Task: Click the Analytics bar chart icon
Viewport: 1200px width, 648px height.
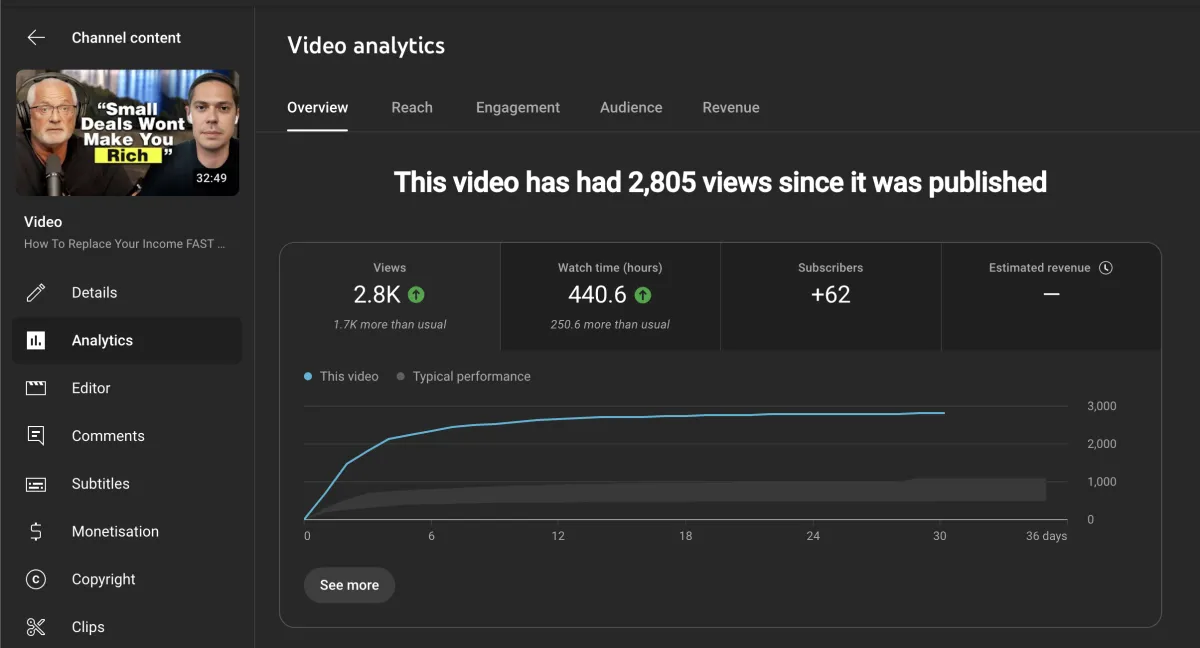Action: [x=36, y=341]
